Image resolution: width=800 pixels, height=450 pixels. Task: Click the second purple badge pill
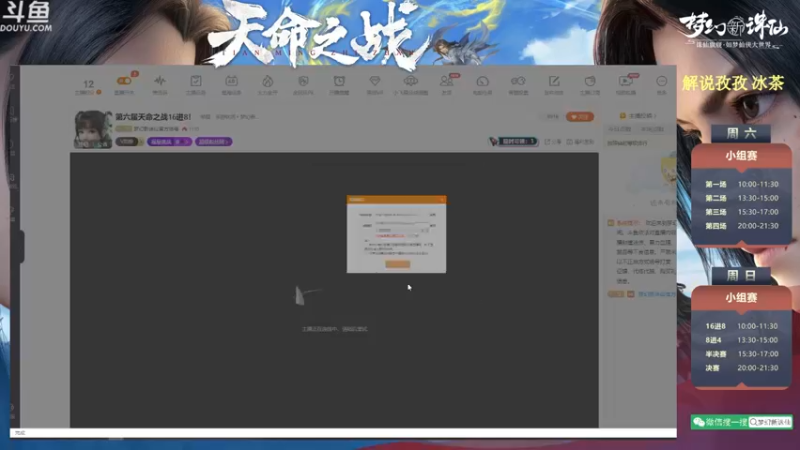tap(213, 142)
